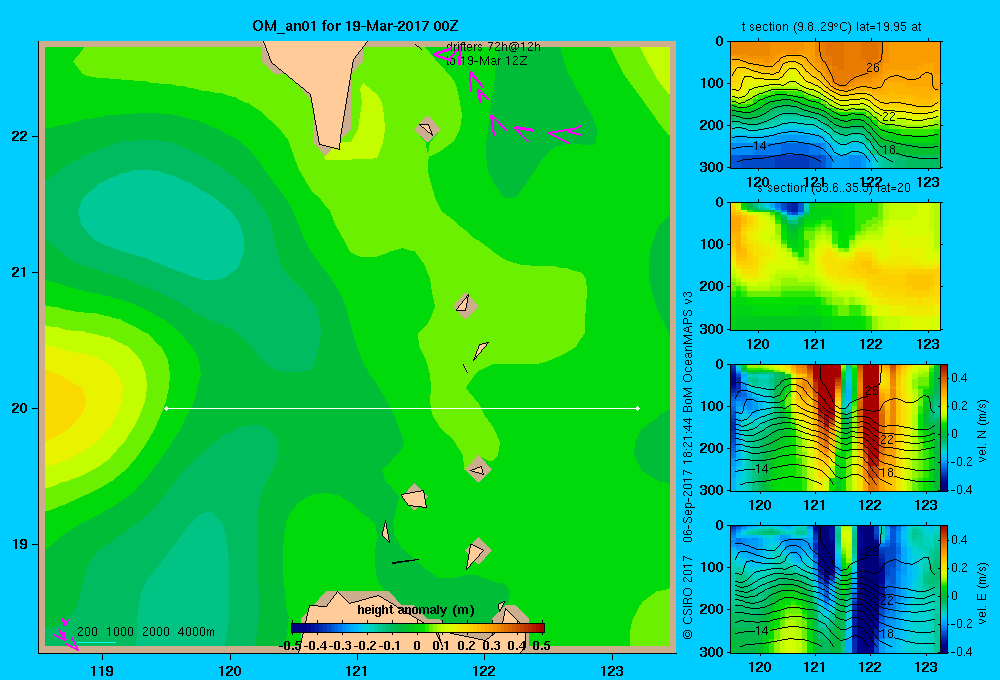Click latitude tick label 22 on main map
Screen dimensions: 1000x680
[20, 136]
